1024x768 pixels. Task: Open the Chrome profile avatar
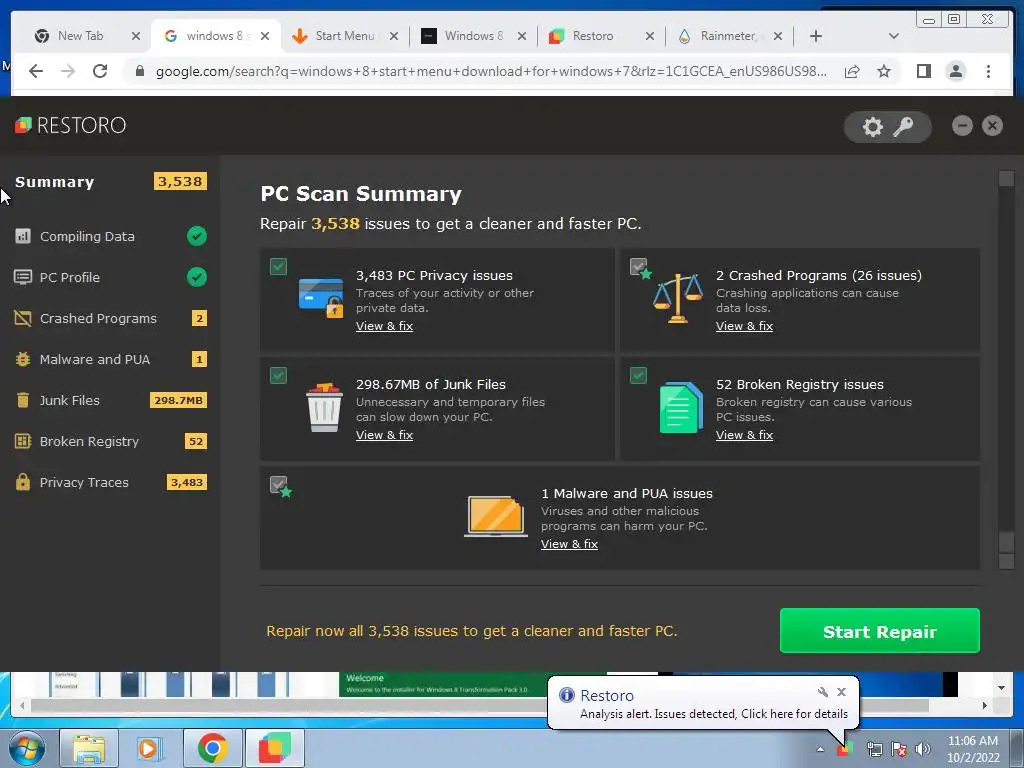tap(955, 71)
